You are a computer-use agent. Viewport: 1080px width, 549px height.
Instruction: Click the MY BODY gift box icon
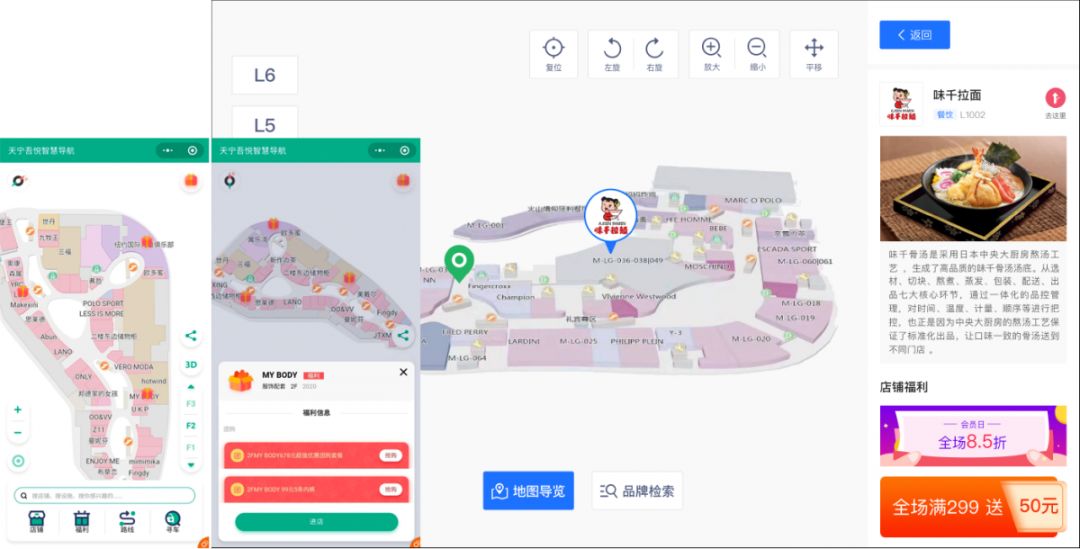[x=240, y=380]
